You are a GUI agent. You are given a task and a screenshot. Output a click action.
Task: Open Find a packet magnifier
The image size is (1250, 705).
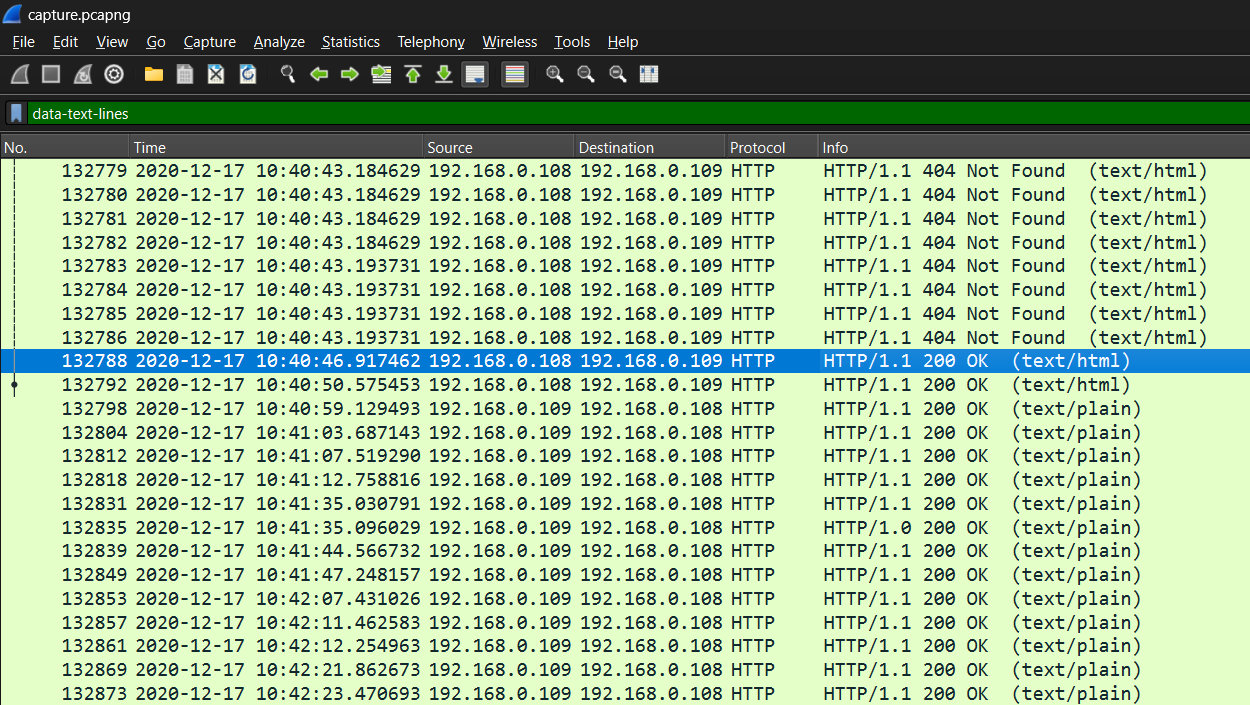coord(288,74)
